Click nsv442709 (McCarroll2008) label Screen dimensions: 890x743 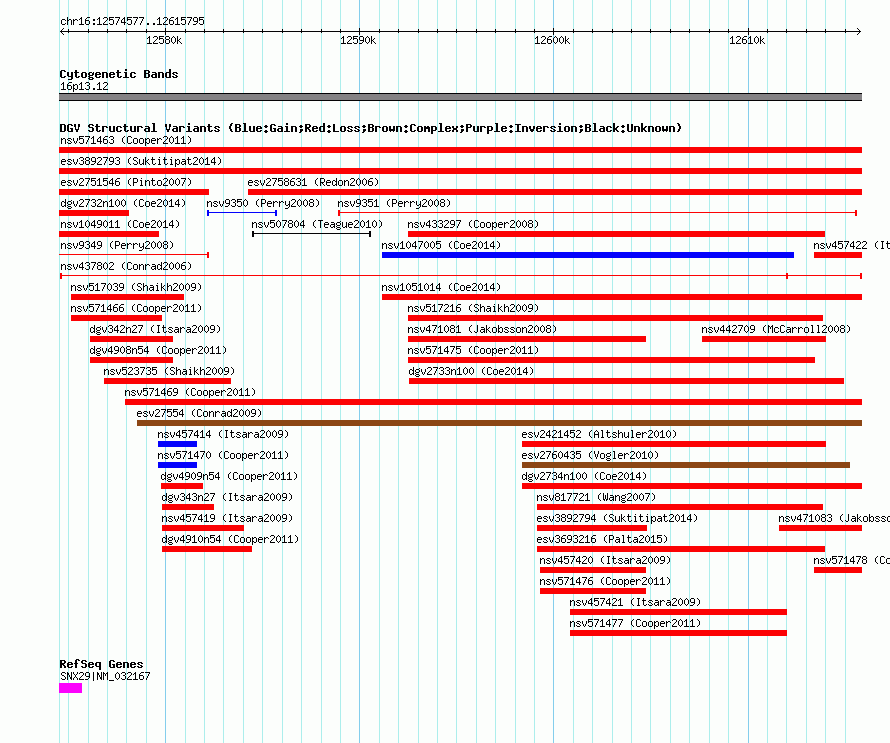[776, 329]
